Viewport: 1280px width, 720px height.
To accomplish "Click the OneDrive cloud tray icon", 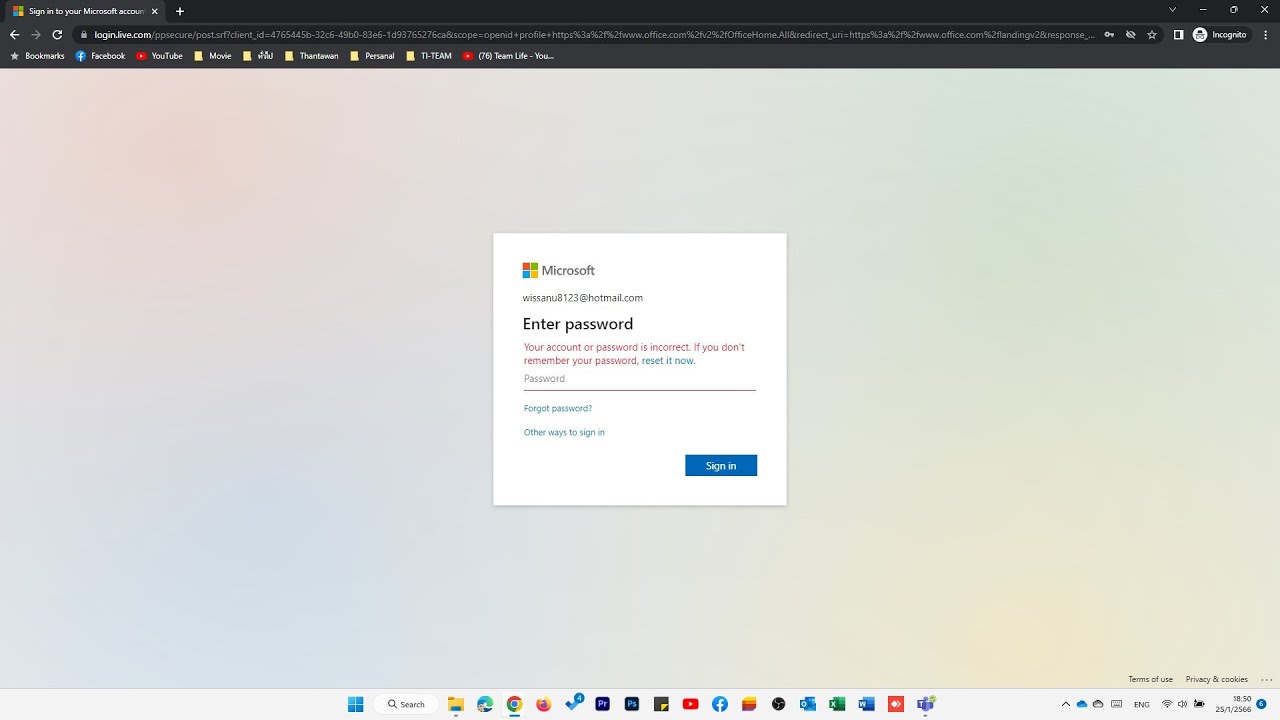I will (1082, 704).
